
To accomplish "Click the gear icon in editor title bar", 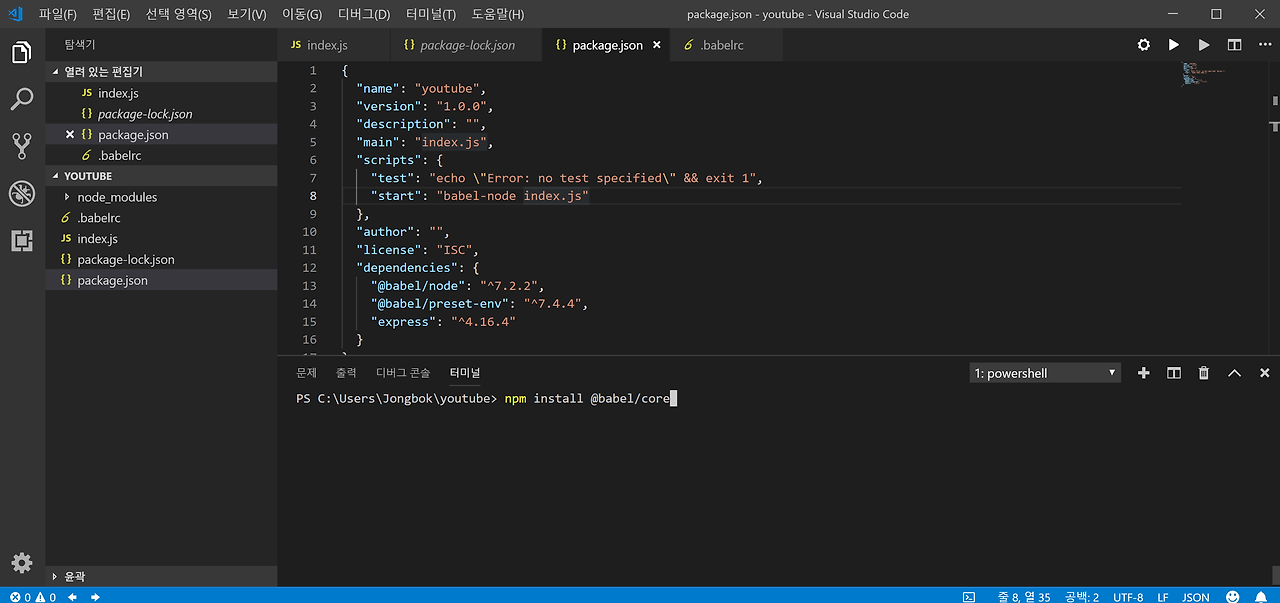I will pos(1144,45).
